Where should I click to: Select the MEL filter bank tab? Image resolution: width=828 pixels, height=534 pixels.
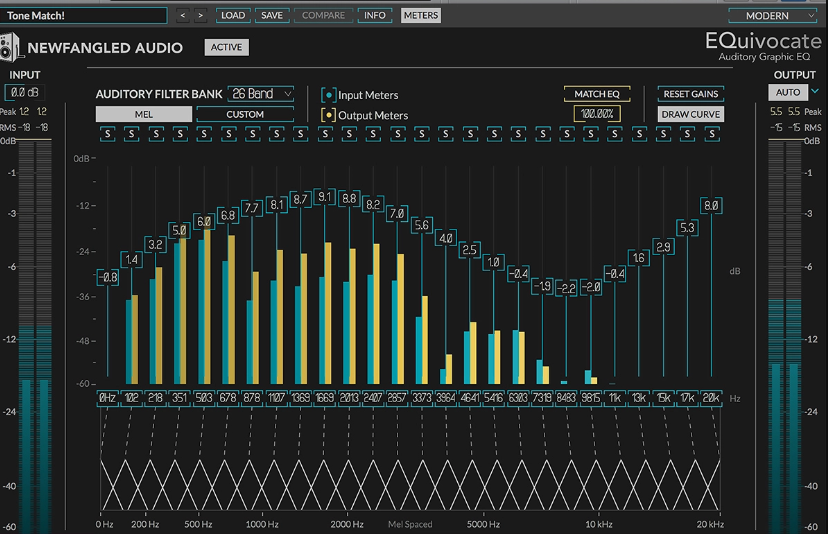pyautogui.click(x=144, y=114)
